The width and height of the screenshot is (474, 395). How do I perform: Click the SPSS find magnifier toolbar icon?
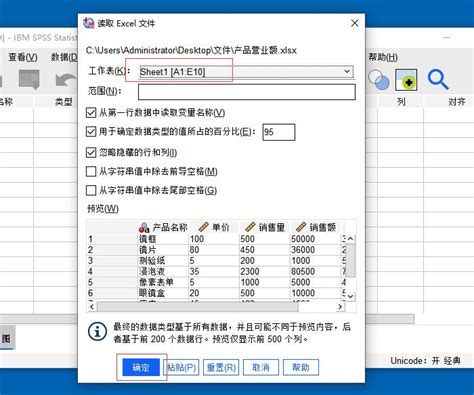[x=438, y=79]
